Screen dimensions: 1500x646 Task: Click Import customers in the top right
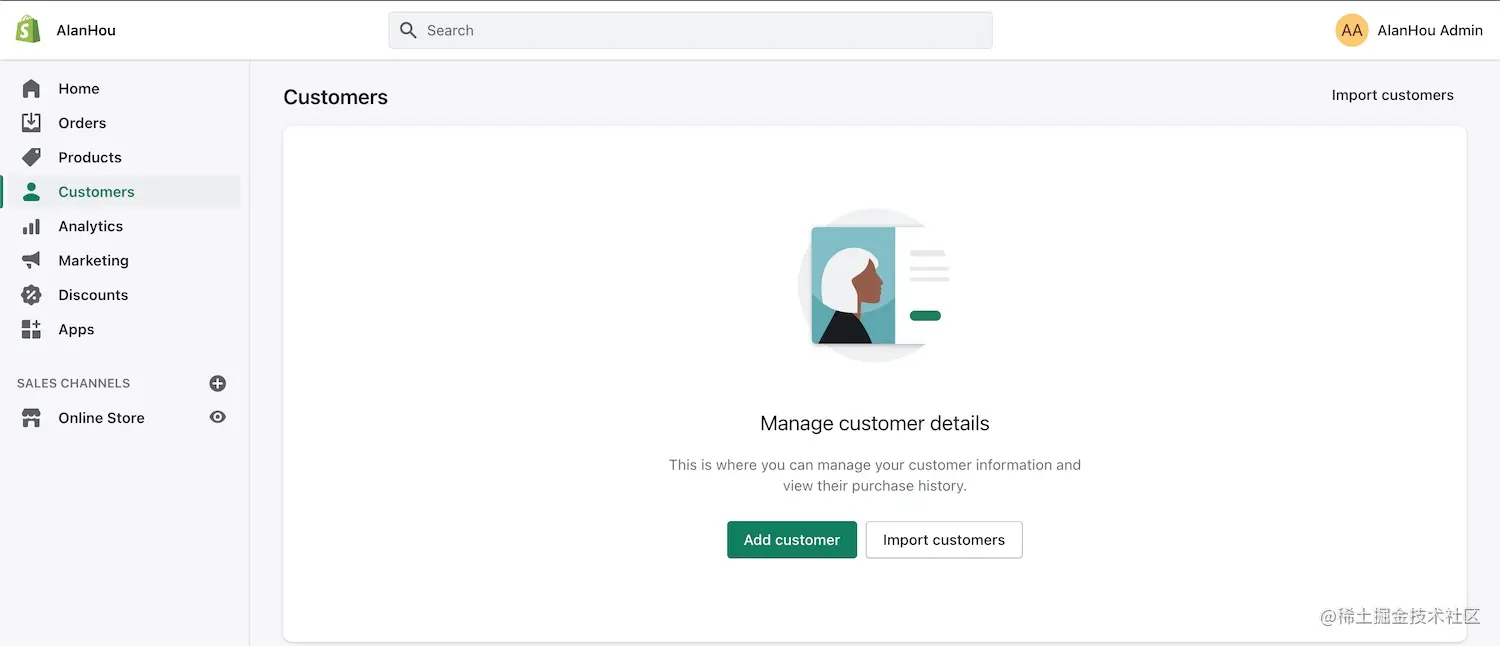[1392, 94]
